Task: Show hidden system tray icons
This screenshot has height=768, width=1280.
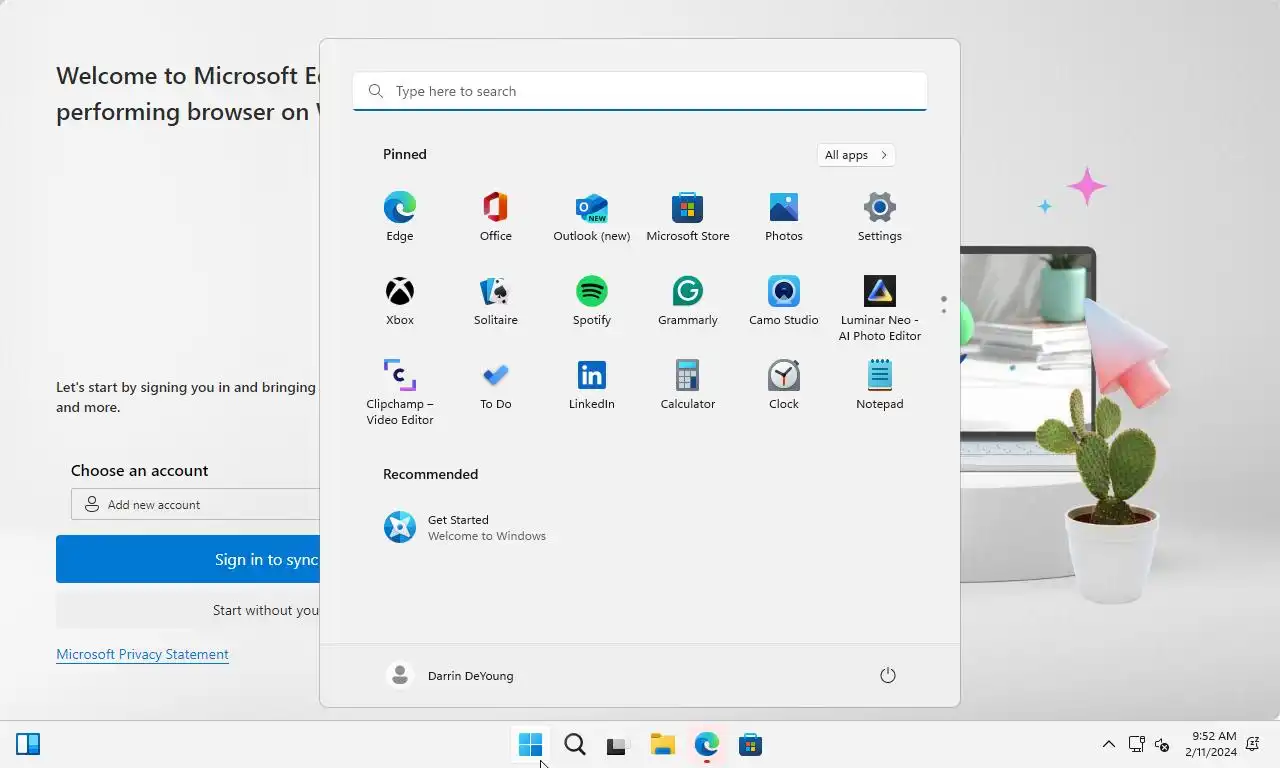Action: click(x=1108, y=744)
